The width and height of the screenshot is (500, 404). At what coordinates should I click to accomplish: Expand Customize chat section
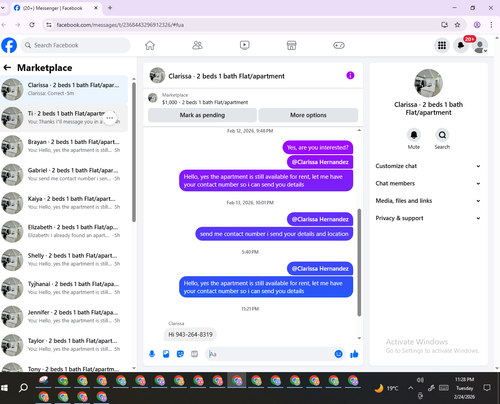point(428,166)
